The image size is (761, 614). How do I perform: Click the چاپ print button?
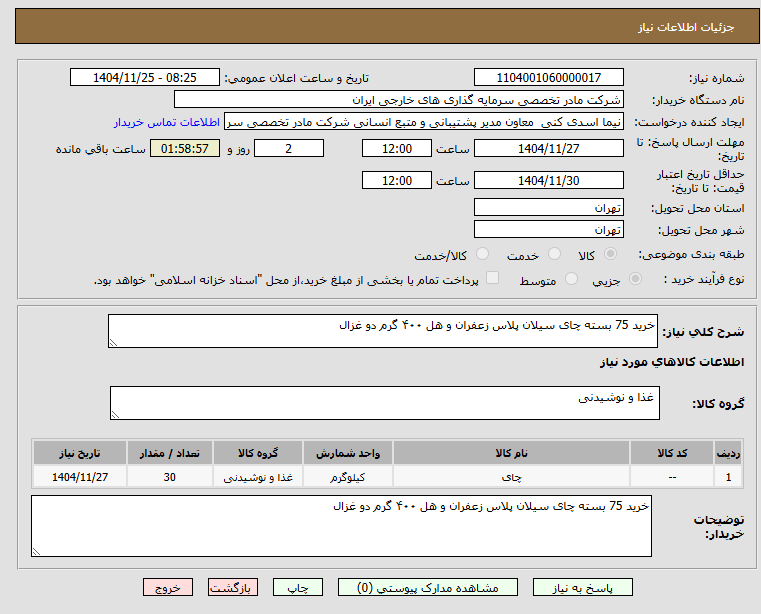click(298, 587)
